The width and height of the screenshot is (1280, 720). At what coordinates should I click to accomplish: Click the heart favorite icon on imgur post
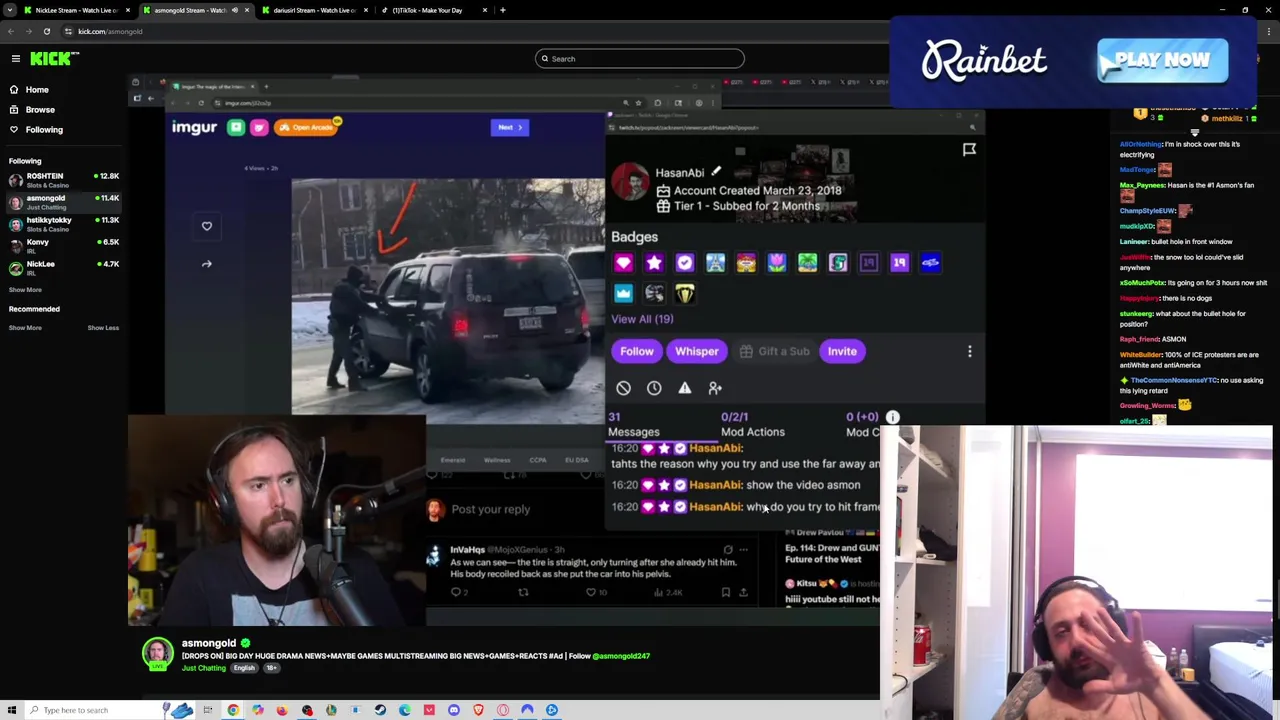tap(207, 226)
